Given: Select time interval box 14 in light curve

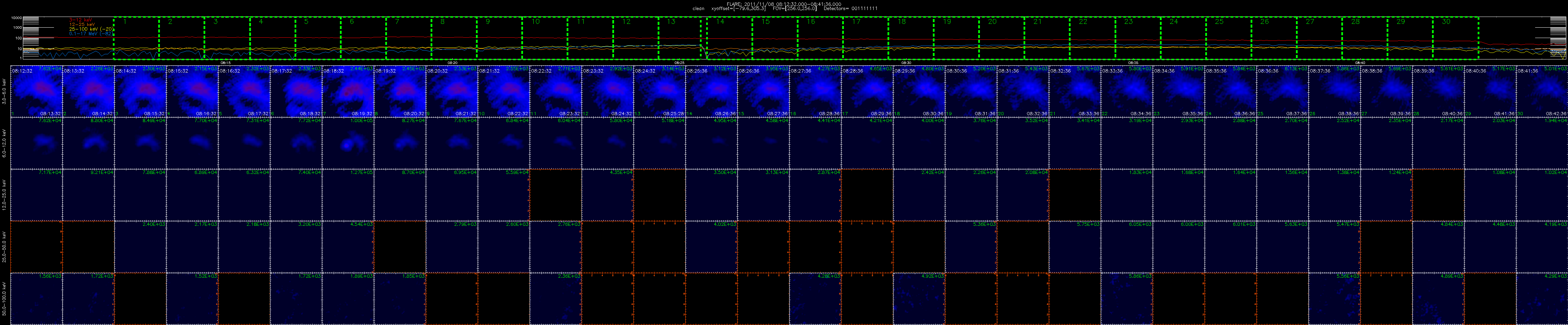Looking at the screenshot, I should pyautogui.click(x=729, y=38).
